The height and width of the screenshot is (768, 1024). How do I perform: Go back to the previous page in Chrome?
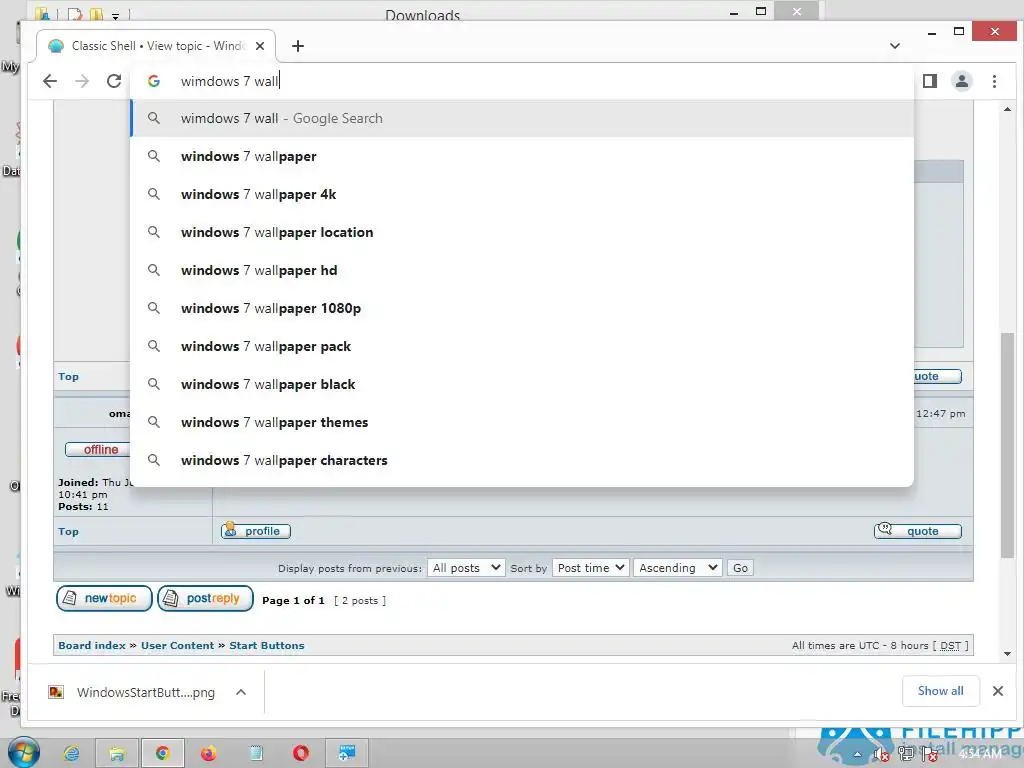[x=50, y=81]
